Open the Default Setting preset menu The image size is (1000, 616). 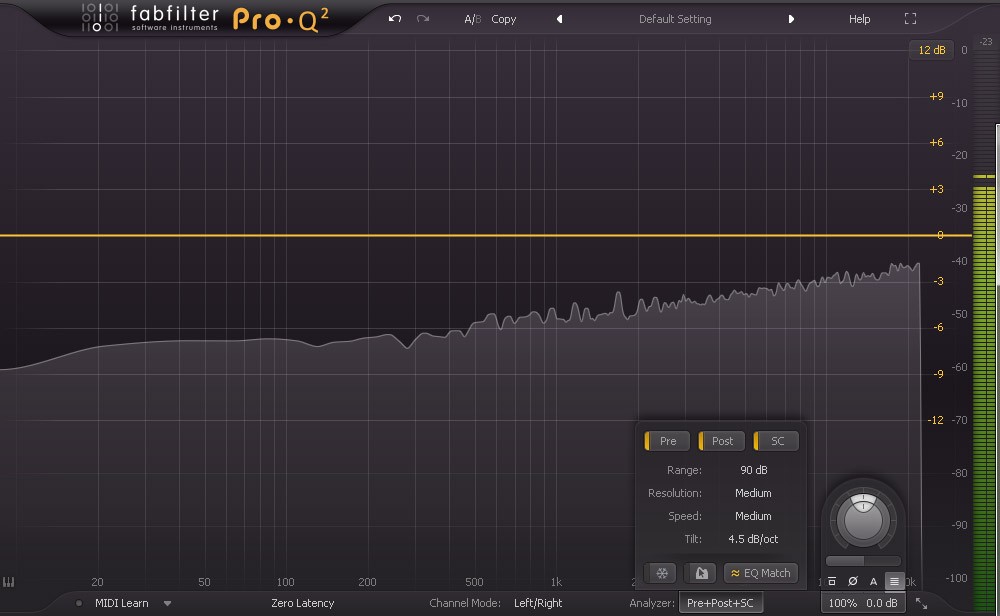[x=675, y=19]
